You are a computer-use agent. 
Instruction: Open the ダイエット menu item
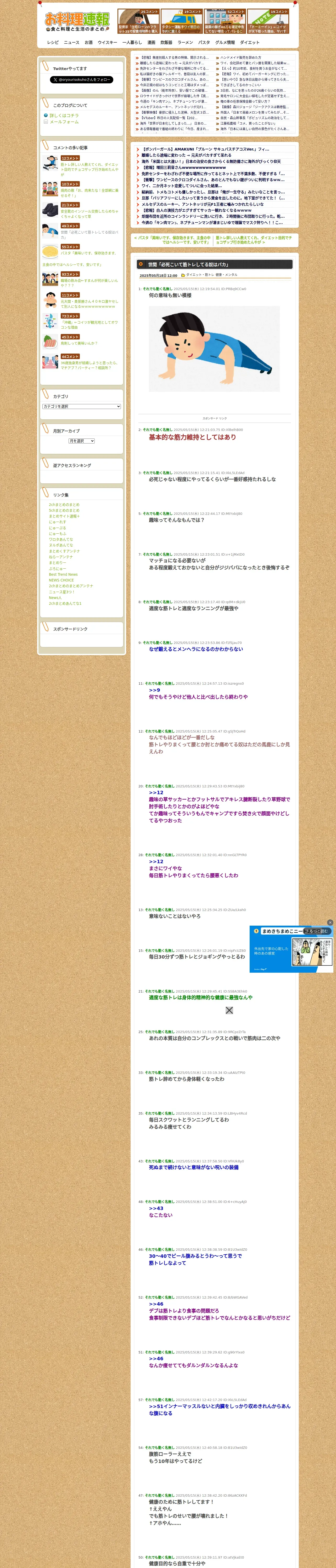tap(249, 43)
